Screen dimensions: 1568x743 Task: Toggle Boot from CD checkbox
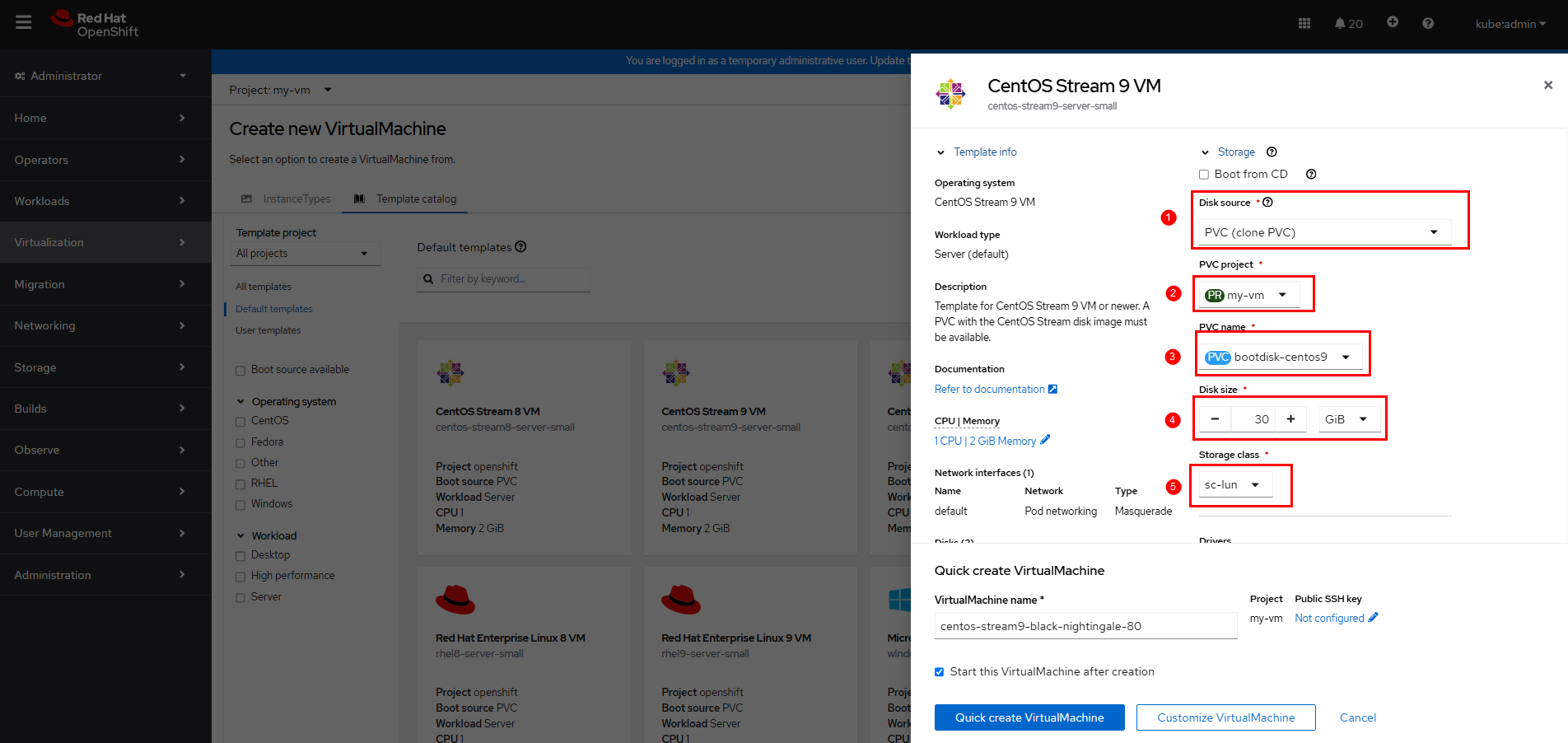(x=1204, y=175)
